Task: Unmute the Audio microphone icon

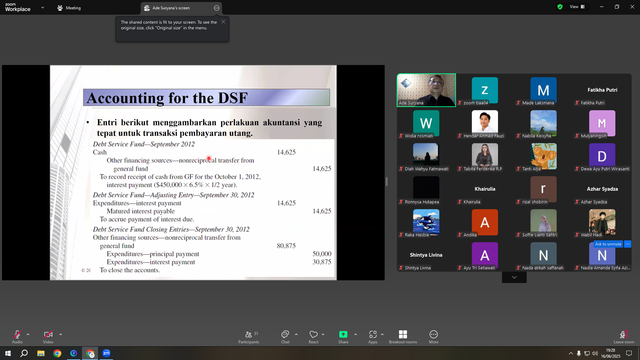Action: point(17,334)
